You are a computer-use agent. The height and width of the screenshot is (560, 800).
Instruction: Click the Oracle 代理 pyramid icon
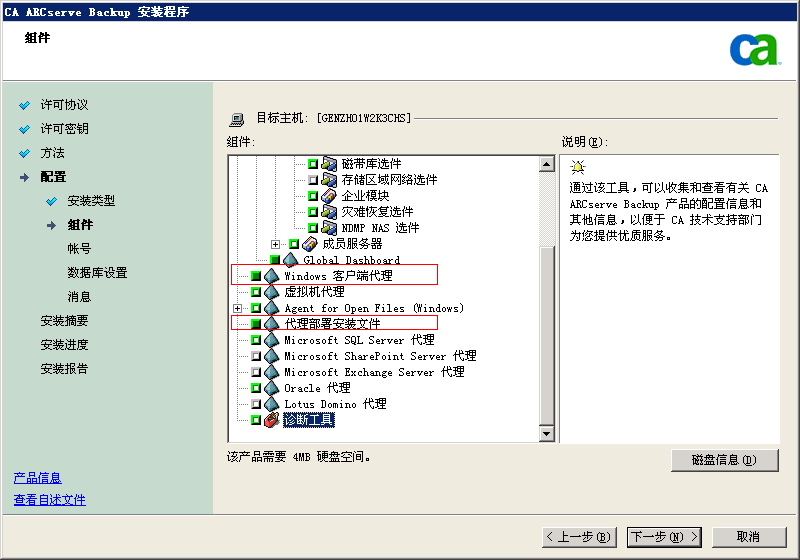click(271, 388)
